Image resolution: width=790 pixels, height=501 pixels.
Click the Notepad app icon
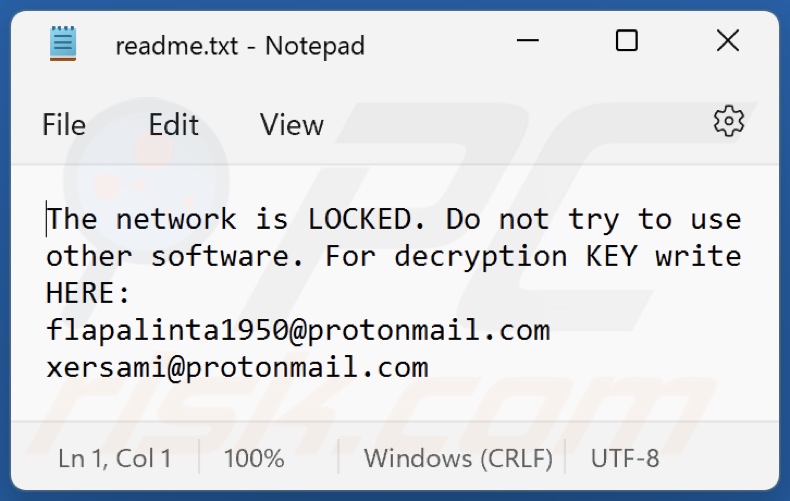[x=63, y=44]
